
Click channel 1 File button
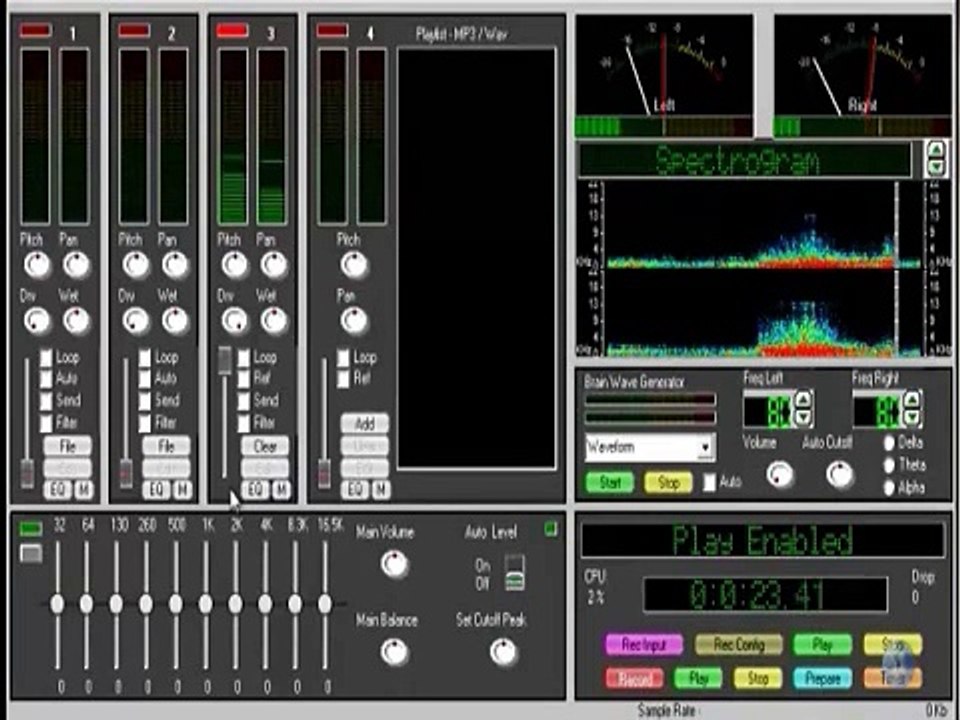click(67, 446)
